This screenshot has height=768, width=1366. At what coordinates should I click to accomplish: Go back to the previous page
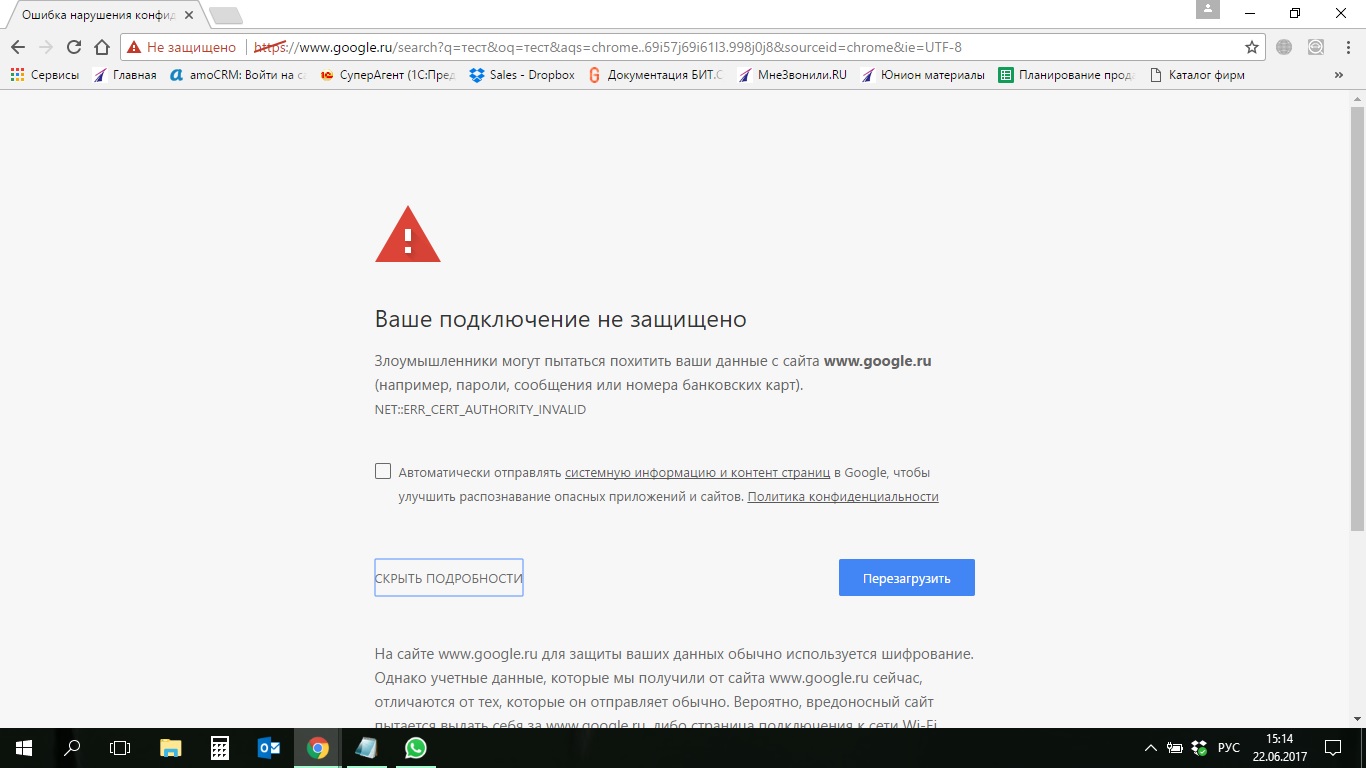(x=18, y=47)
